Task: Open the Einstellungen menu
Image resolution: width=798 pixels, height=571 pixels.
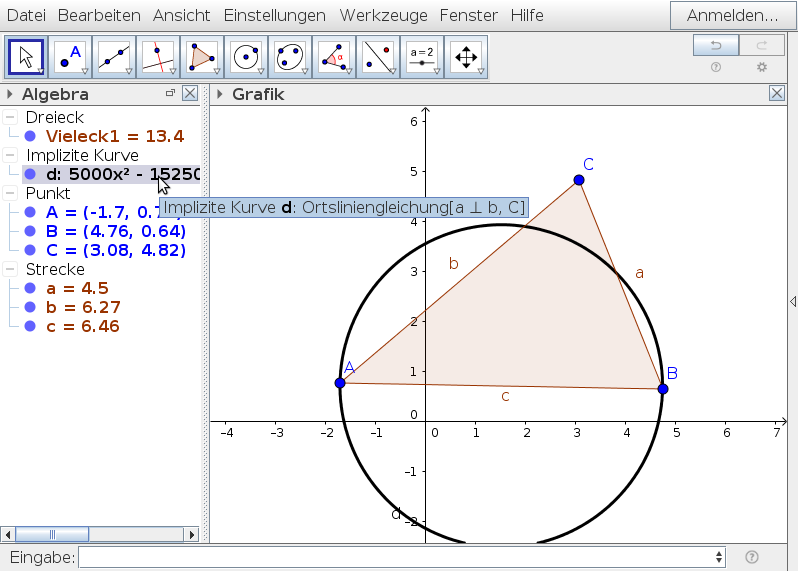Action: pos(275,15)
